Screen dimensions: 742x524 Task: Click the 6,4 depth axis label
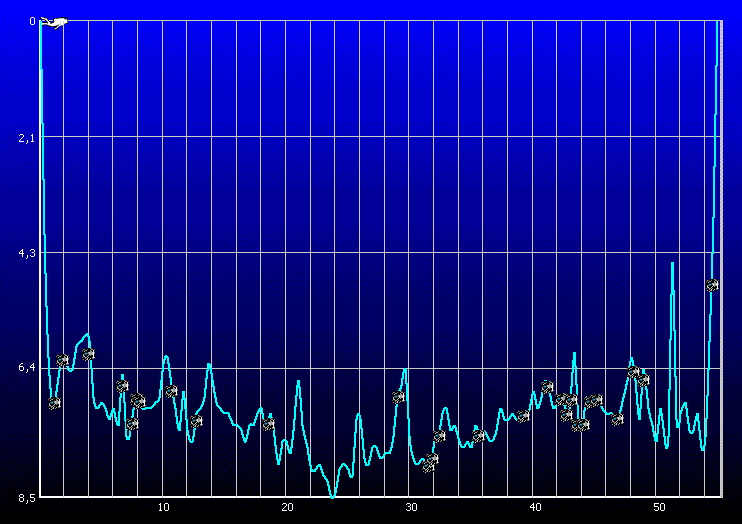[26, 367]
